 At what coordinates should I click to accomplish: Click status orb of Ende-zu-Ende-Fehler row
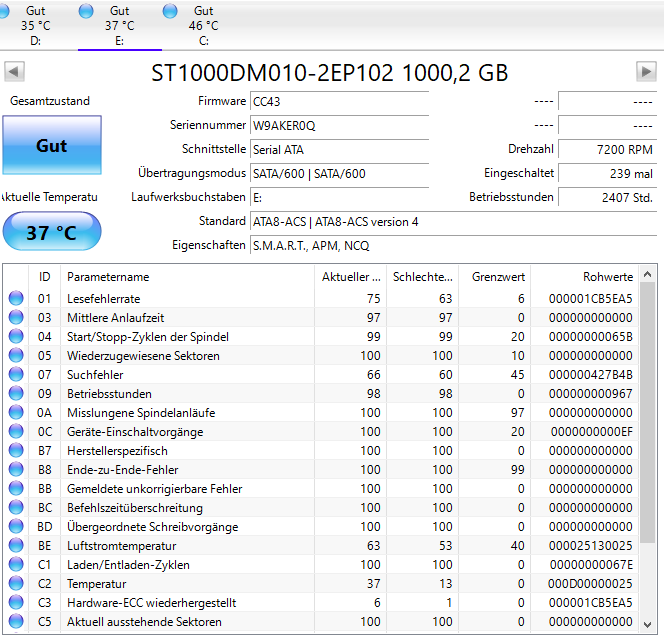coord(16,469)
